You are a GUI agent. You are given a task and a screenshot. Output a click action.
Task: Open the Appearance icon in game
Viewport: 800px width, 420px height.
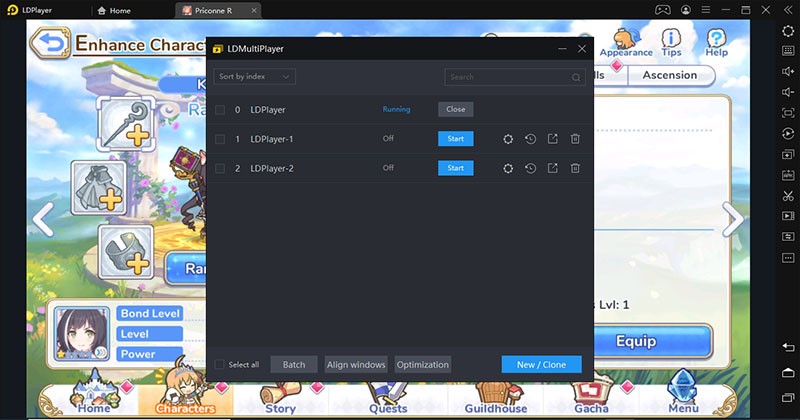point(626,43)
